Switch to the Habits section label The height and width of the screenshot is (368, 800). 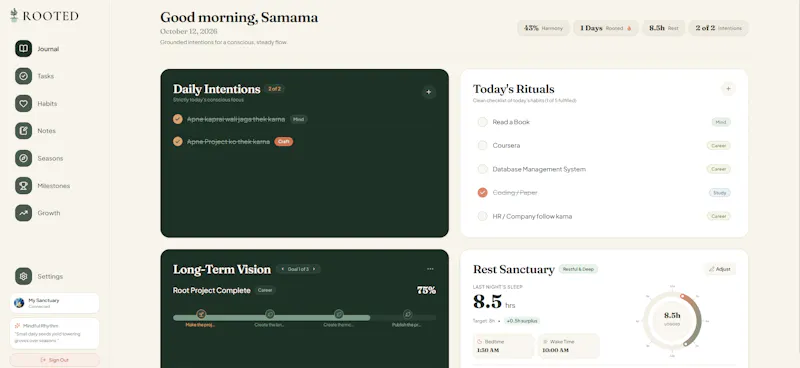click(x=47, y=104)
